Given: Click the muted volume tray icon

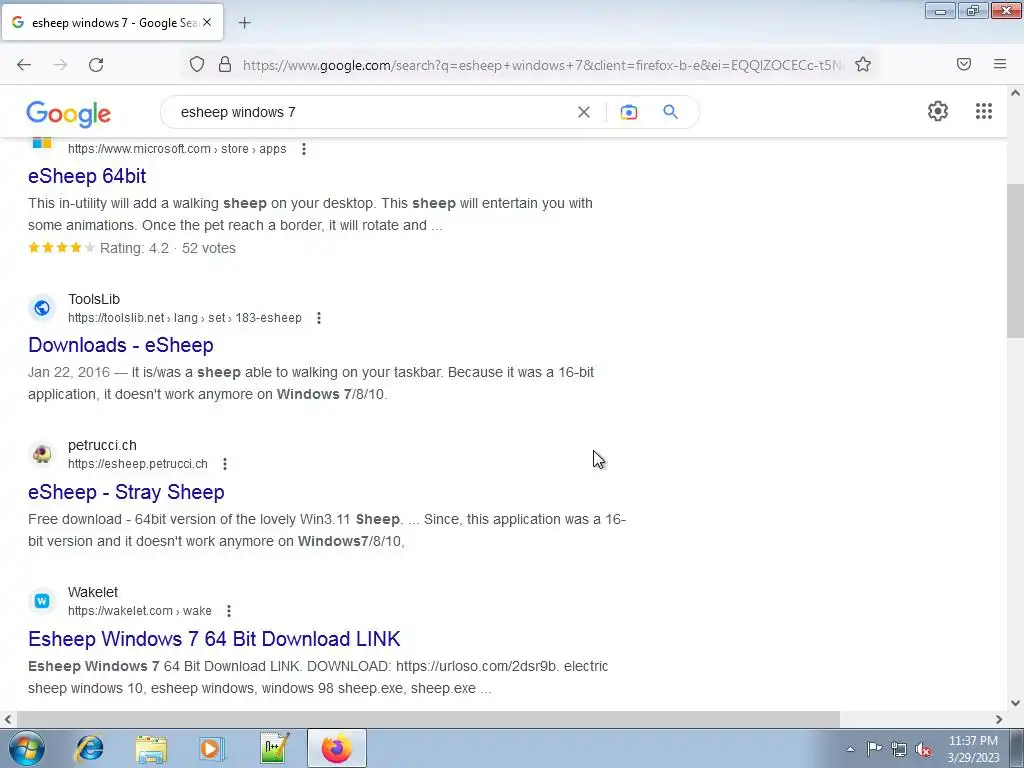Looking at the screenshot, I should (x=923, y=749).
